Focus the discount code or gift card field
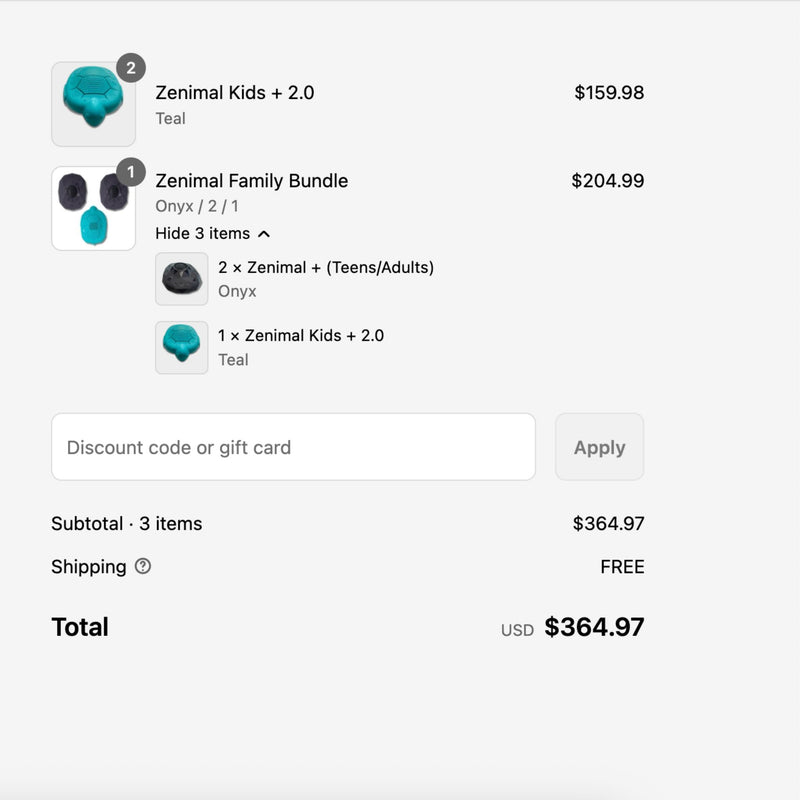Screen dimensions: 800x800 click(293, 447)
